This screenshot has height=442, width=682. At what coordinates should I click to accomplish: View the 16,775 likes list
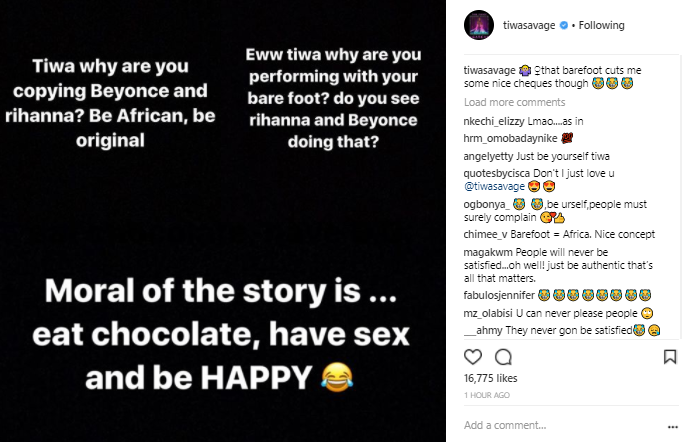click(x=490, y=380)
